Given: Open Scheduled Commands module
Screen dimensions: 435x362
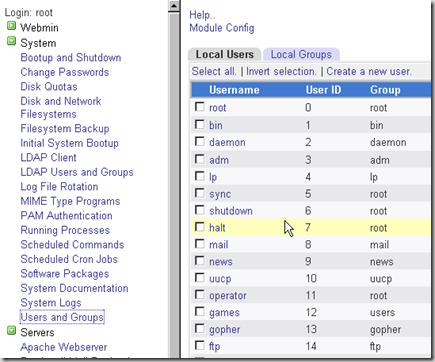Looking at the screenshot, I should pos(72,245).
